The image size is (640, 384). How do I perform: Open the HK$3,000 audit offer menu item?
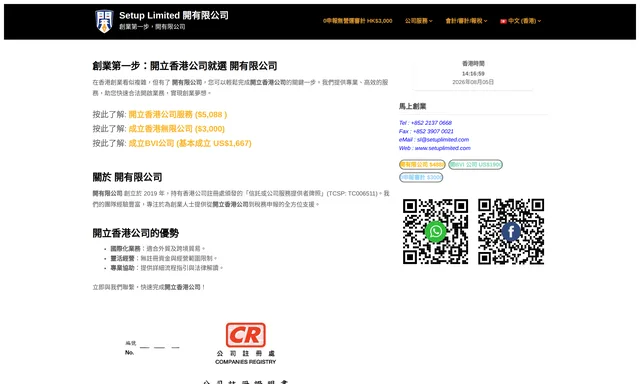click(x=358, y=21)
